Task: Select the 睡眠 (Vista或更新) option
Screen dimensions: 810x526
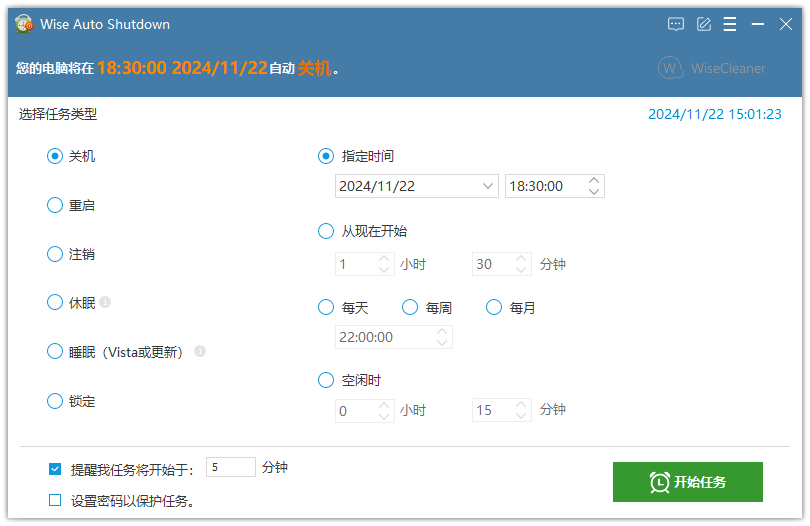Action: pos(55,351)
